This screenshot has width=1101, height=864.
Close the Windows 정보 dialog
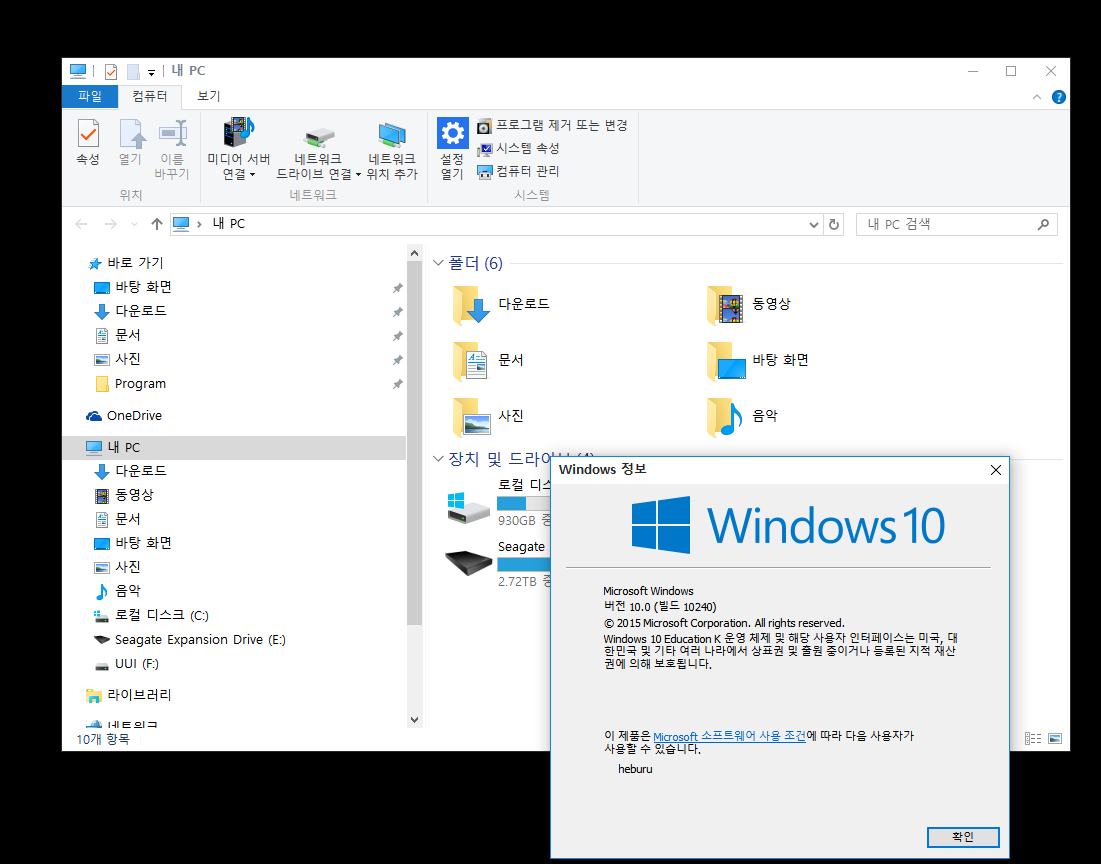coord(996,470)
